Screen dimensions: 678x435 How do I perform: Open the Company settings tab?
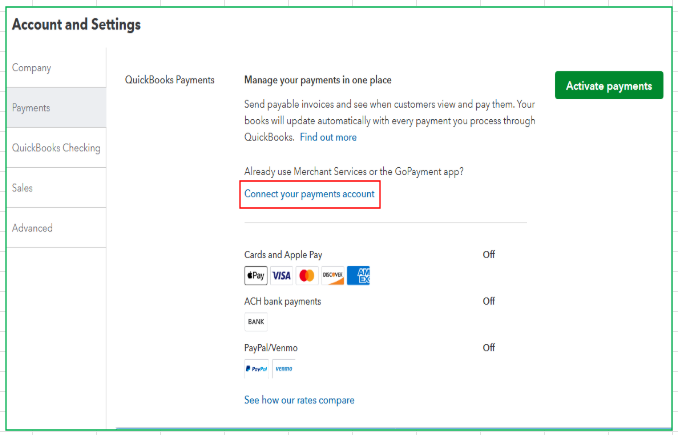[32, 68]
